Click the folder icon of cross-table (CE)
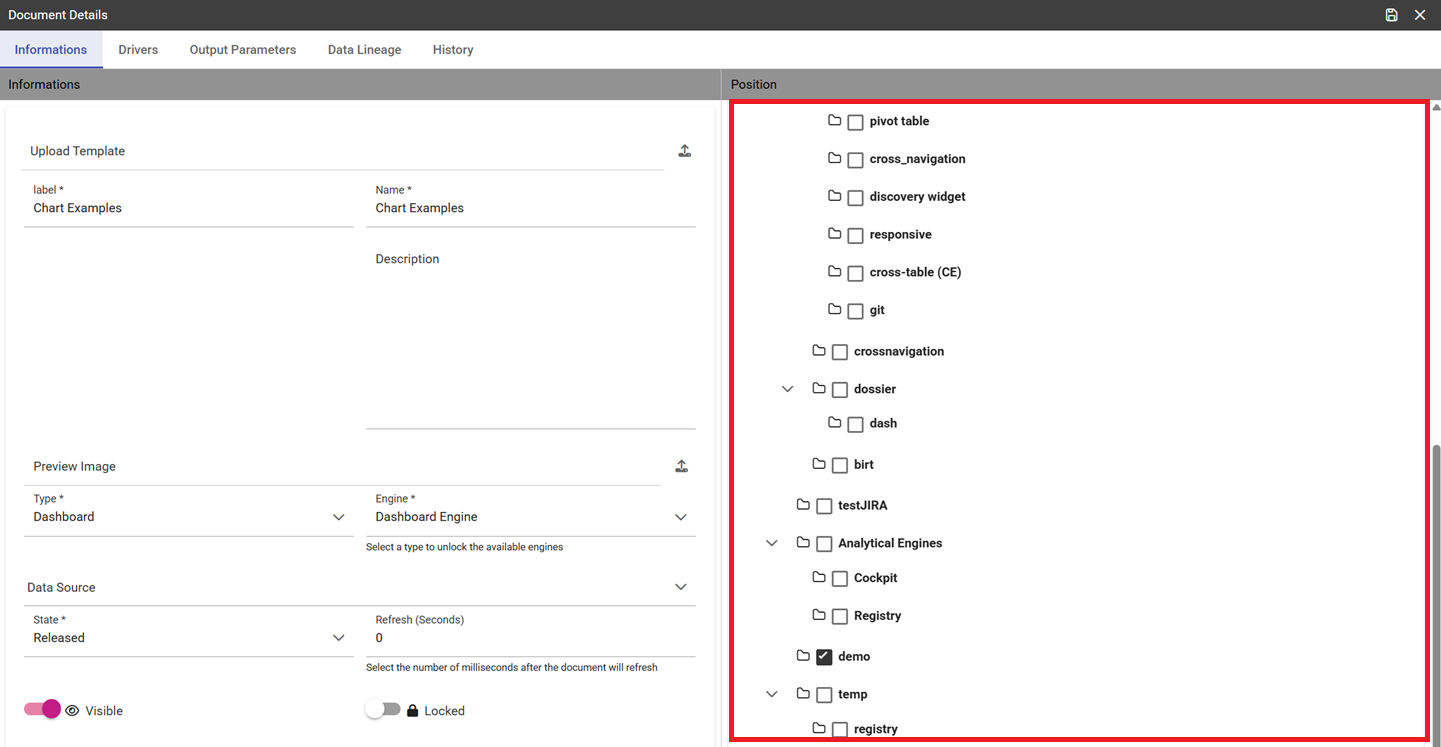The height and width of the screenshot is (747, 1441). click(x=835, y=271)
